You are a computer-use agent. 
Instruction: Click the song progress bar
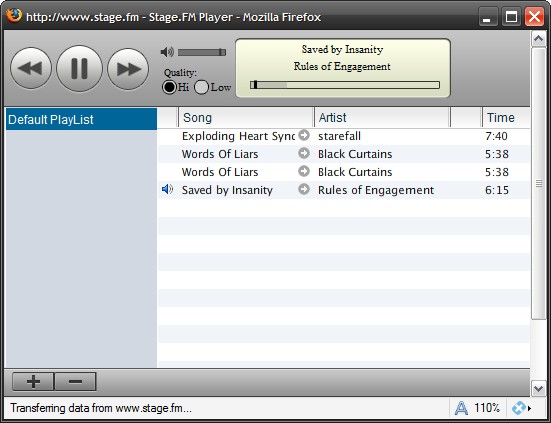[x=345, y=85]
